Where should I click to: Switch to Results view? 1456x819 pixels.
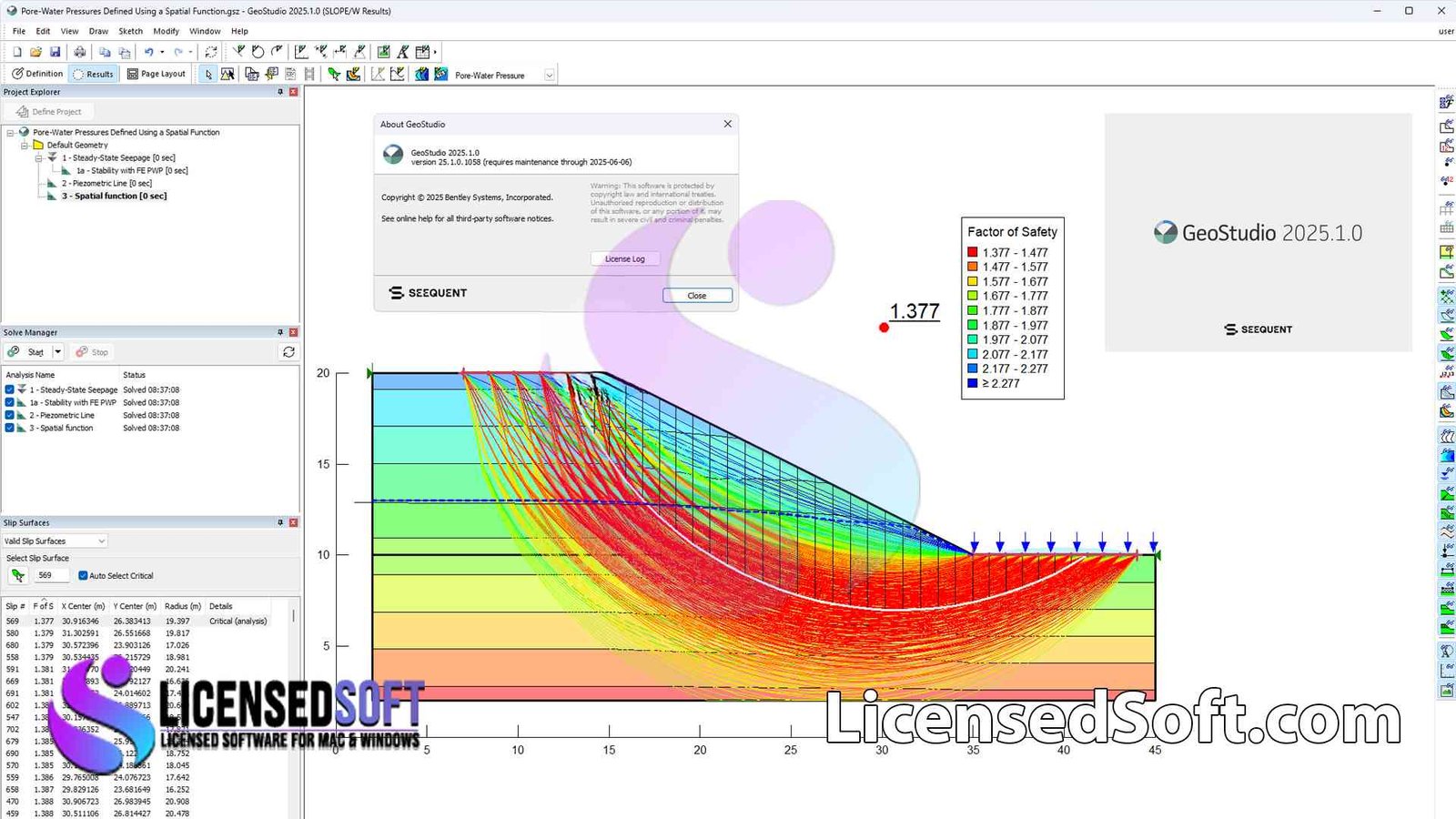pyautogui.click(x=94, y=75)
